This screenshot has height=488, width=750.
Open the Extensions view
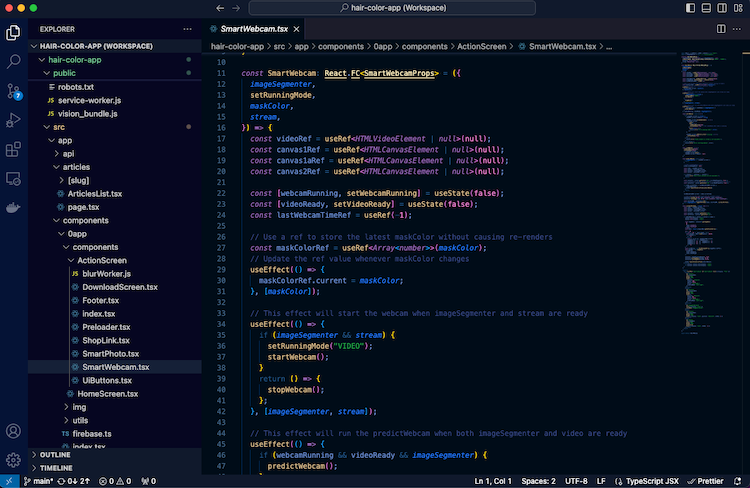click(13, 149)
